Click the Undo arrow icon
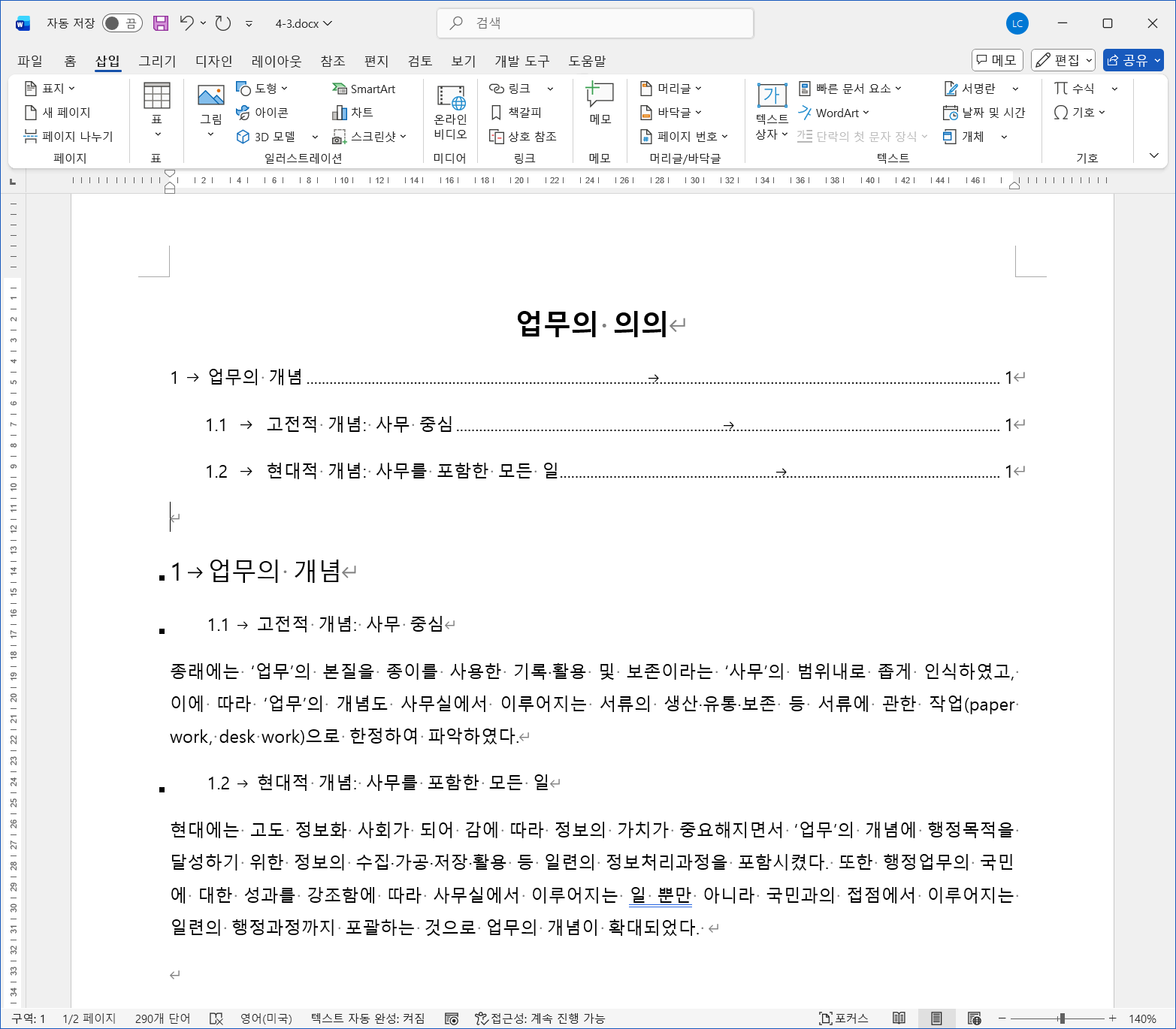The image size is (1176, 1029). pyautogui.click(x=187, y=23)
